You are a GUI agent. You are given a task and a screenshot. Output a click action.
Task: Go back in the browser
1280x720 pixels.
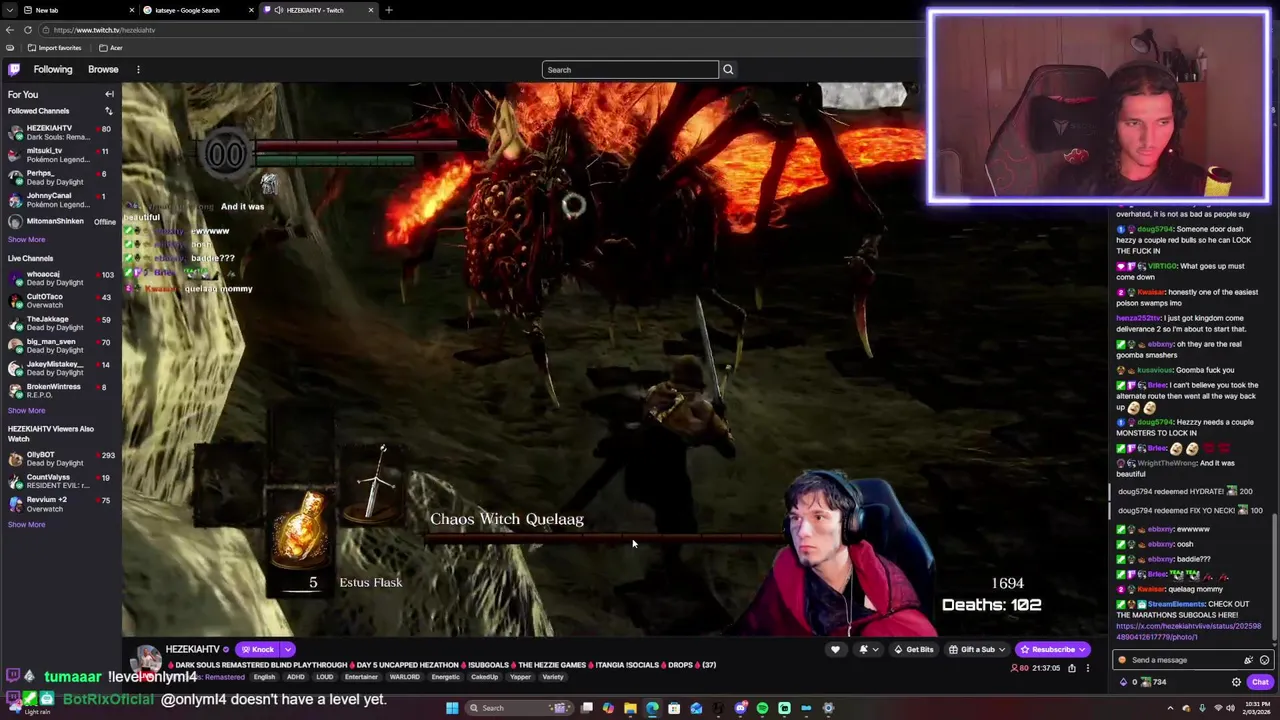pos(9,30)
